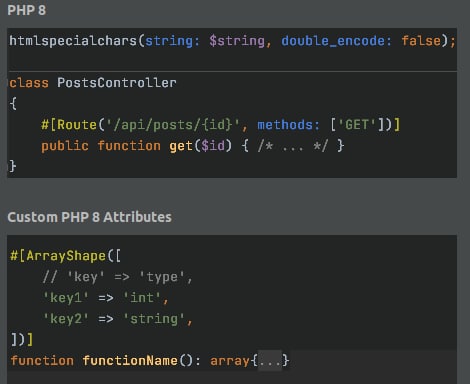
Task: Click the 'functionName' function name
Action: (x=130, y=361)
